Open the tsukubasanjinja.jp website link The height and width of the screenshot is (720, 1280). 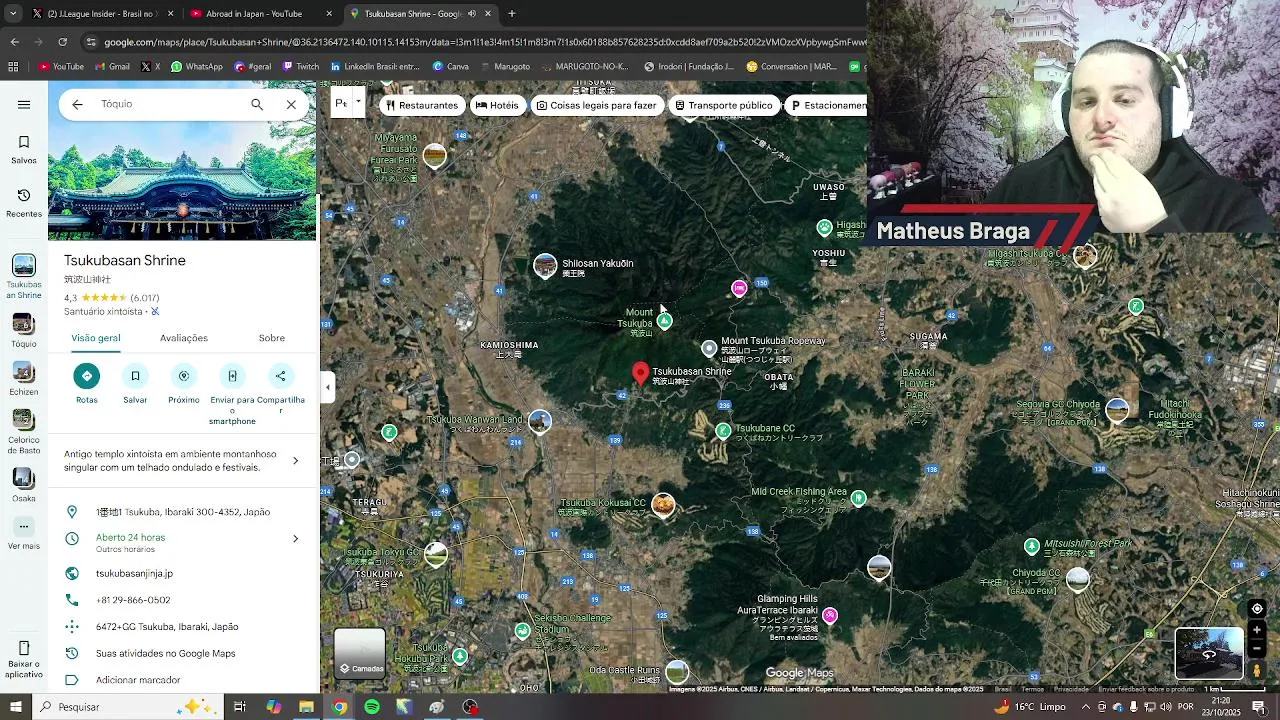coord(134,574)
